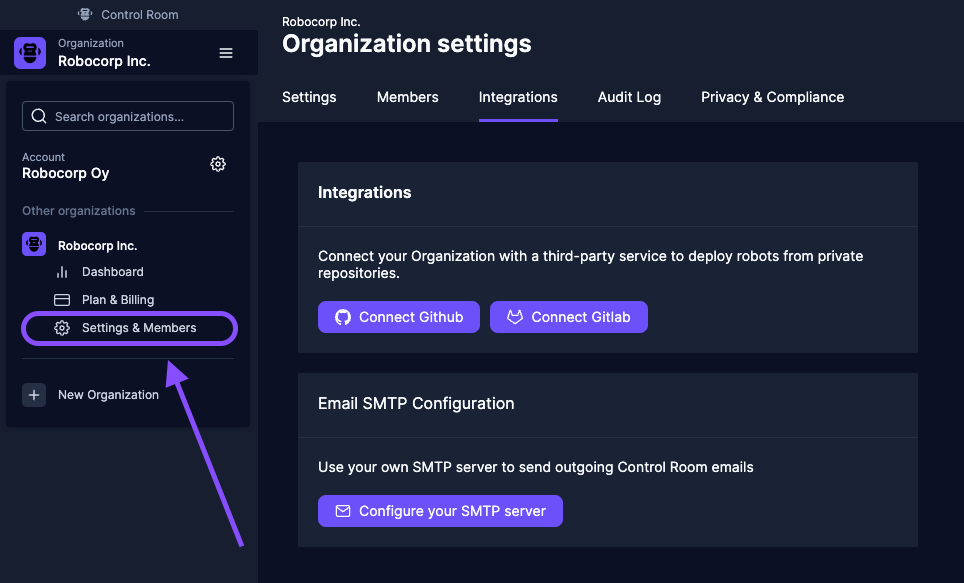Click the Settings & Members gear icon
964x583 pixels.
pyautogui.click(x=62, y=328)
